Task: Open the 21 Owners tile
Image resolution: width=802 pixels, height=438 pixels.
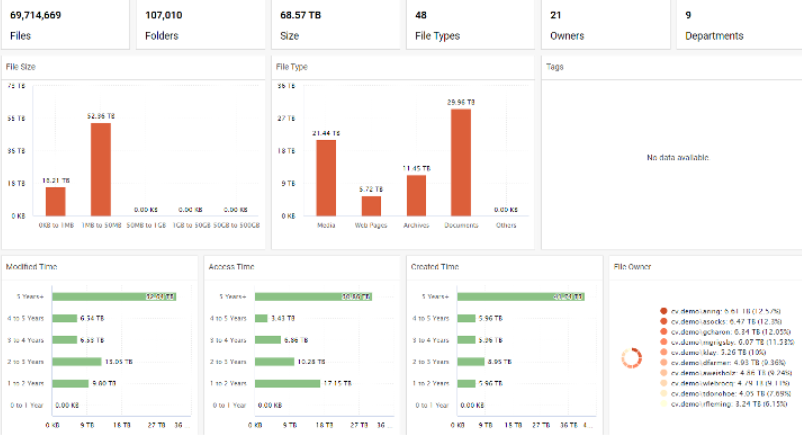Action: click(605, 25)
